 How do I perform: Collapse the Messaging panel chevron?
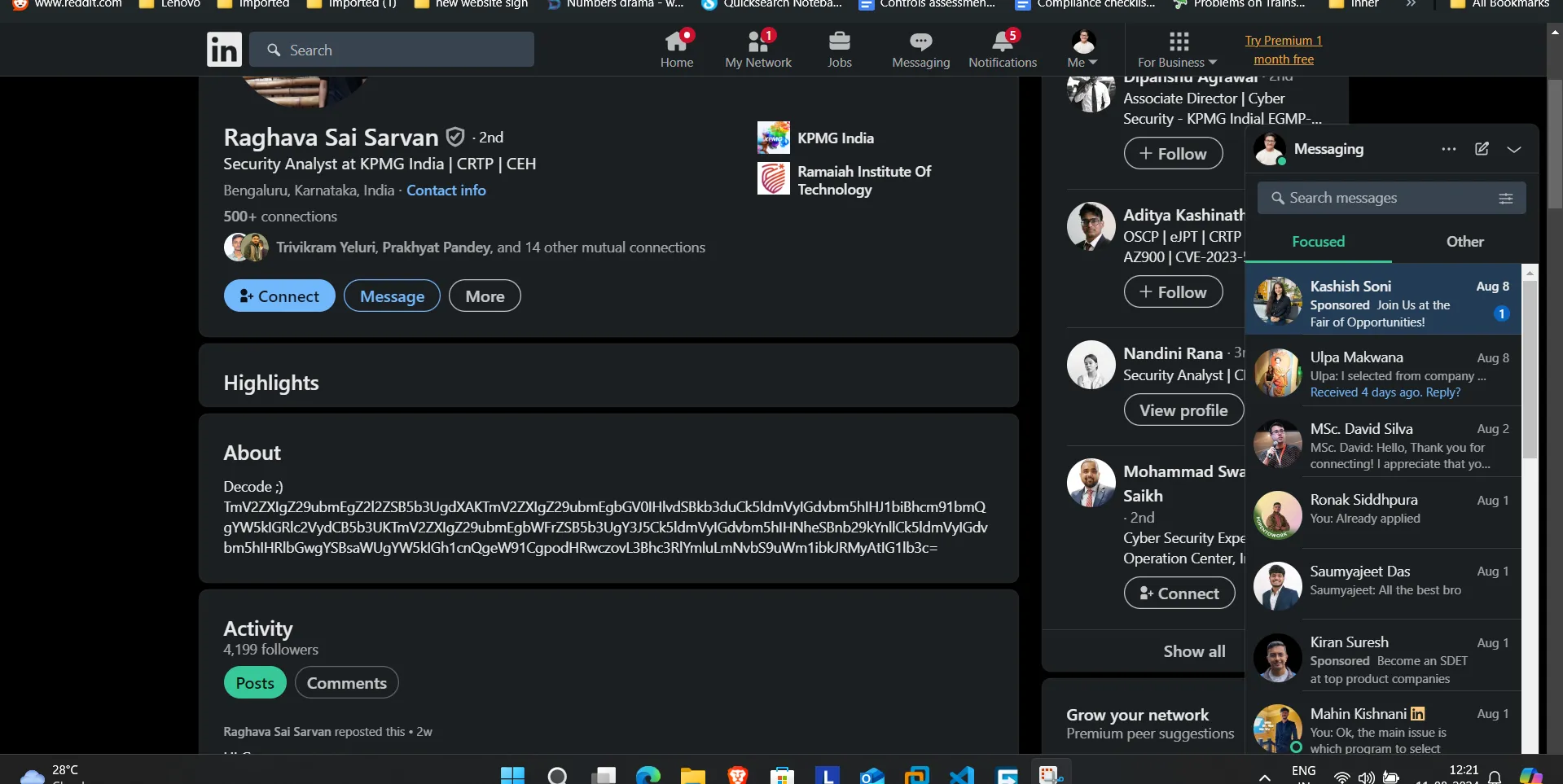[1513, 149]
